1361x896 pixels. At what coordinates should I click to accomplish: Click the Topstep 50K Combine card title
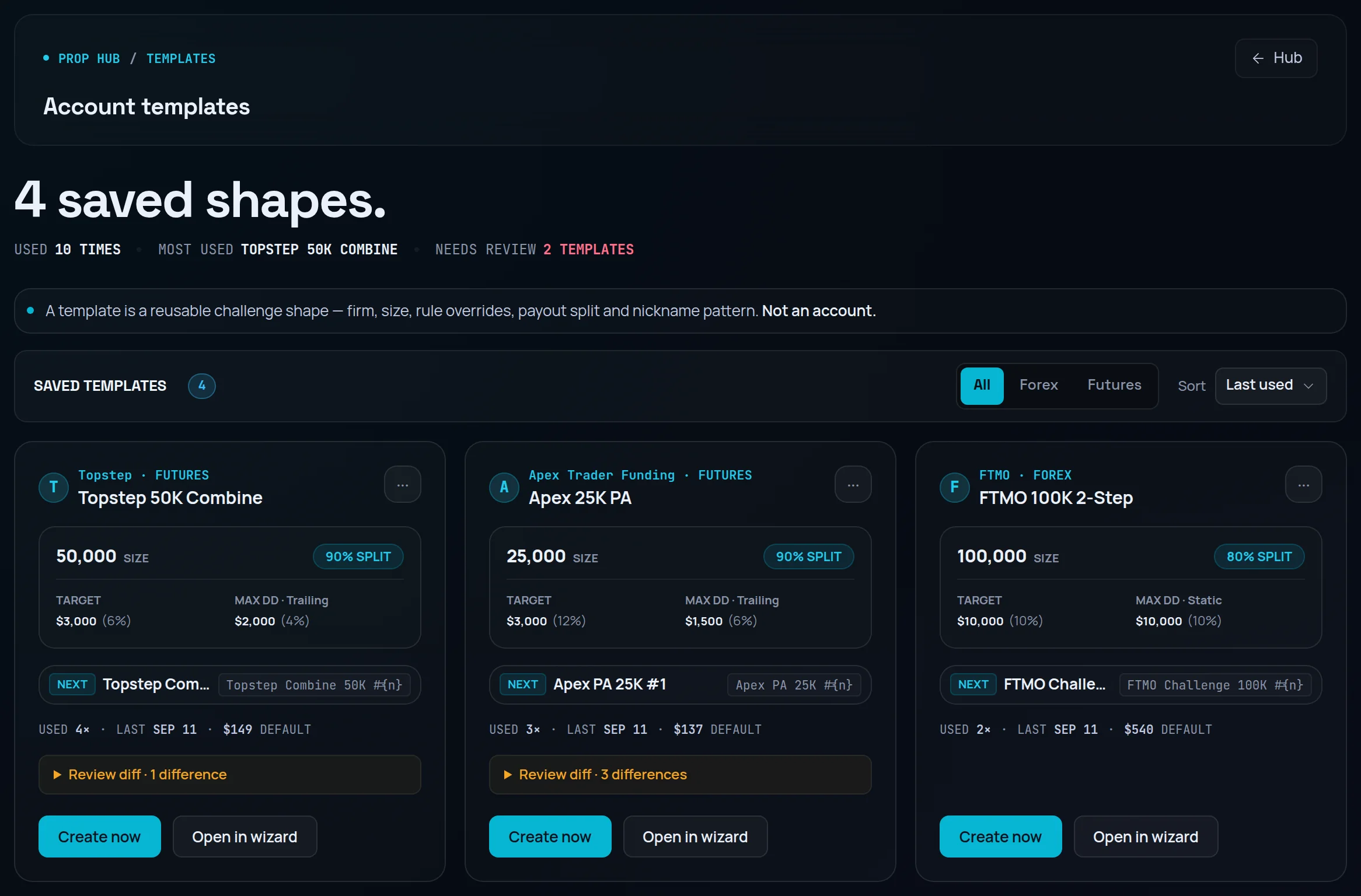(x=170, y=498)
